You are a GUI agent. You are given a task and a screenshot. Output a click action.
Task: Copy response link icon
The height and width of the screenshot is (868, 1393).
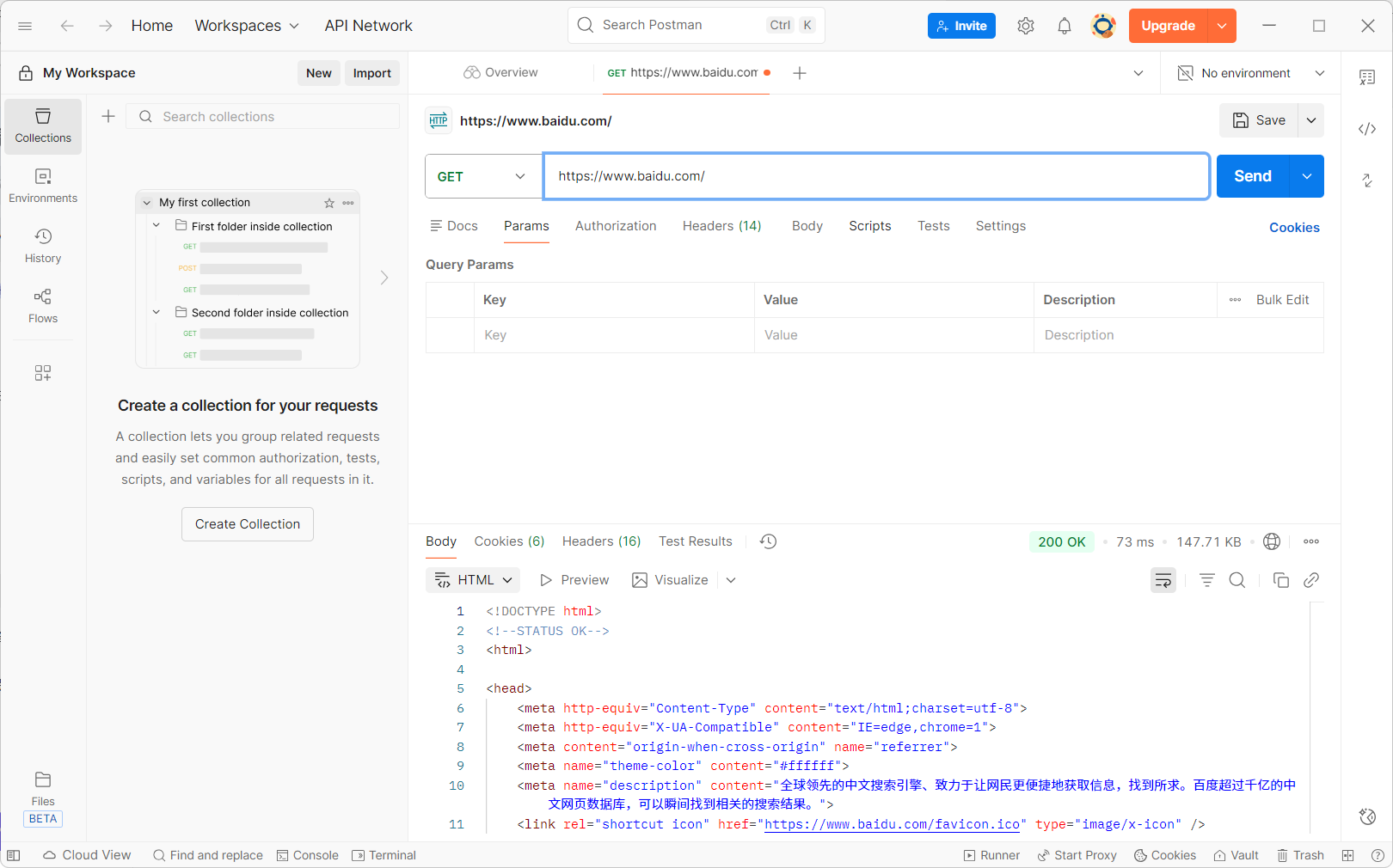tap(1311, 580)
